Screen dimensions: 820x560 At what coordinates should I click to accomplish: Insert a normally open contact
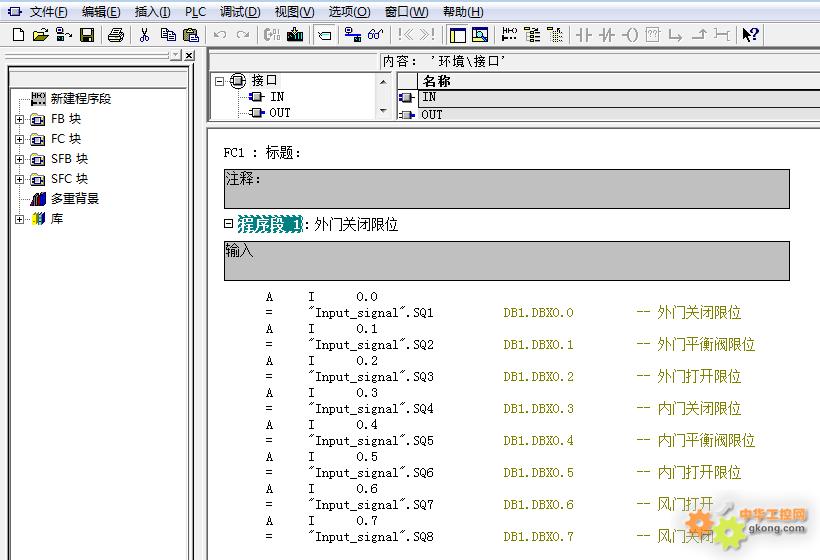pos(584,35)
